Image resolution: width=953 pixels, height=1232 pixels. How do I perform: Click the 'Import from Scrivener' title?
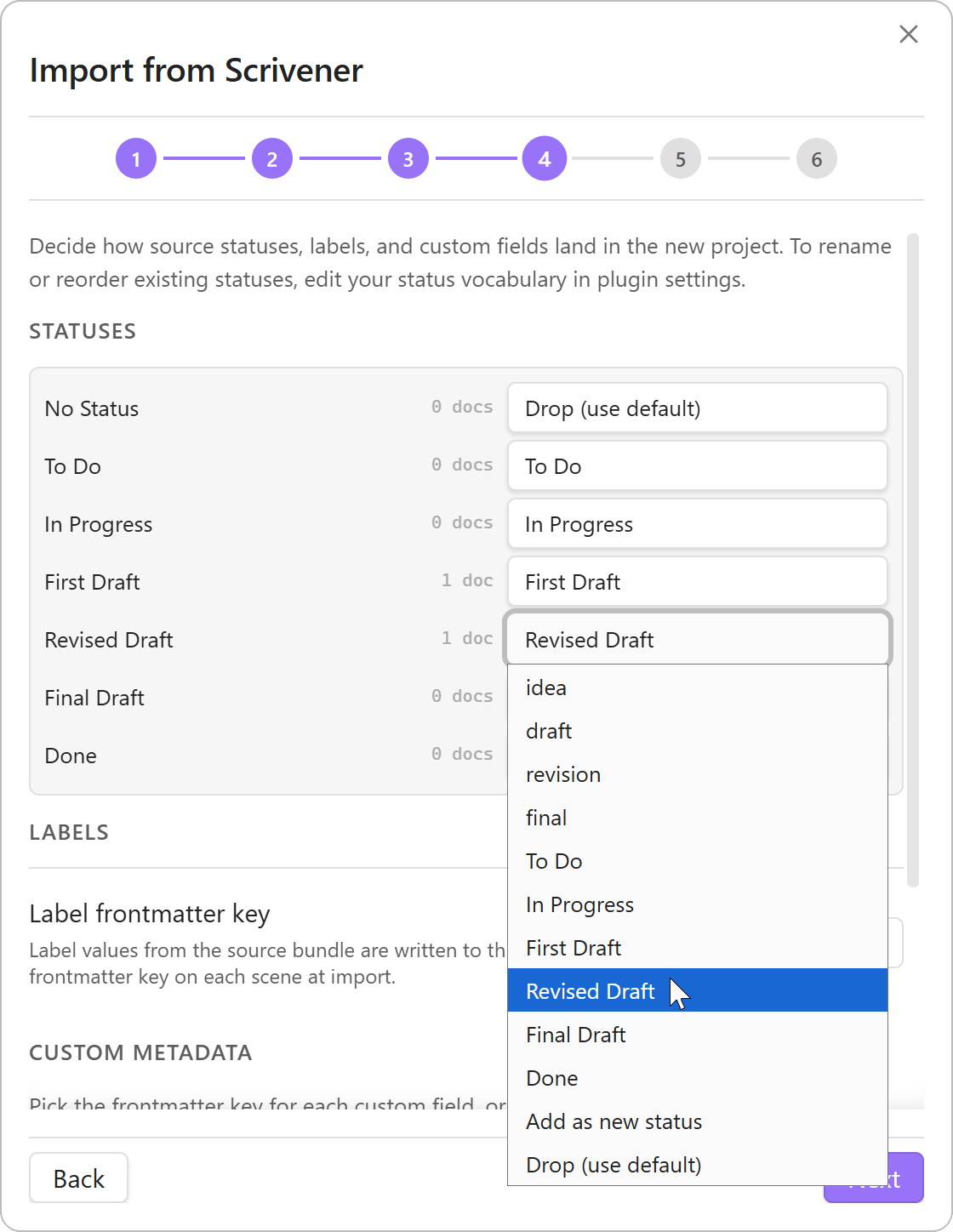[197, 71]
